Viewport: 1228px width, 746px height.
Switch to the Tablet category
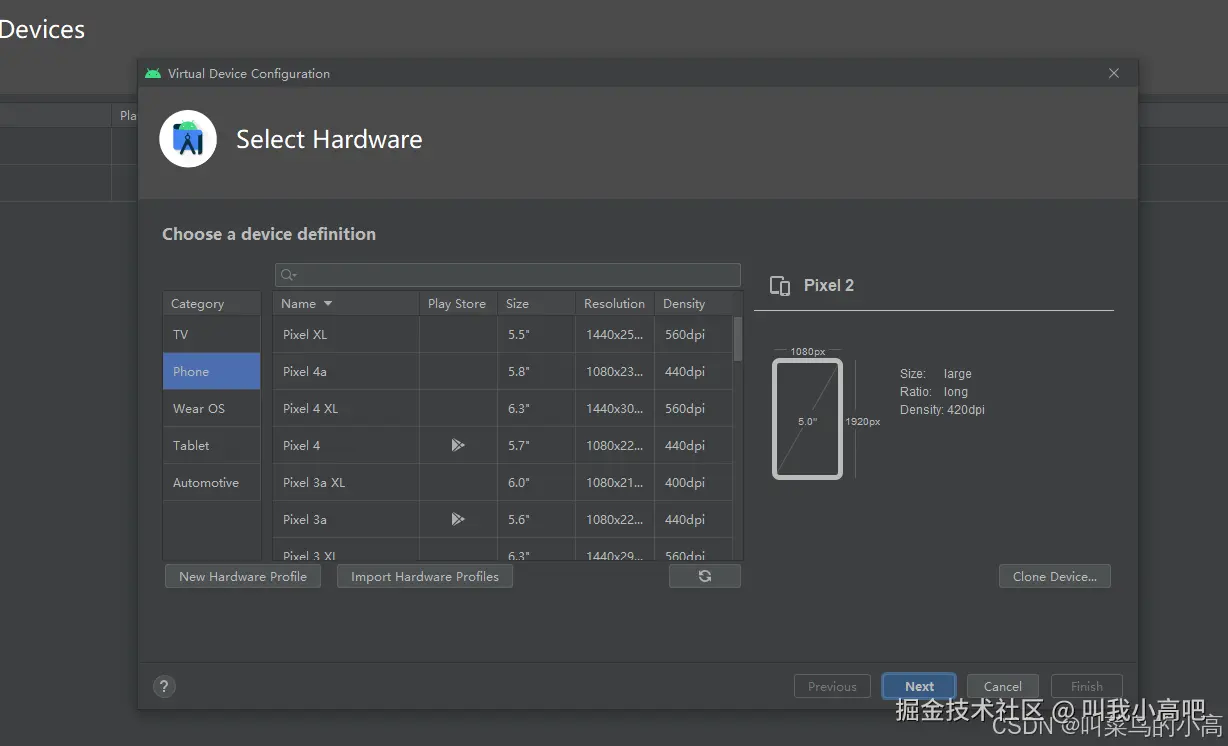(x=212, y=445)
